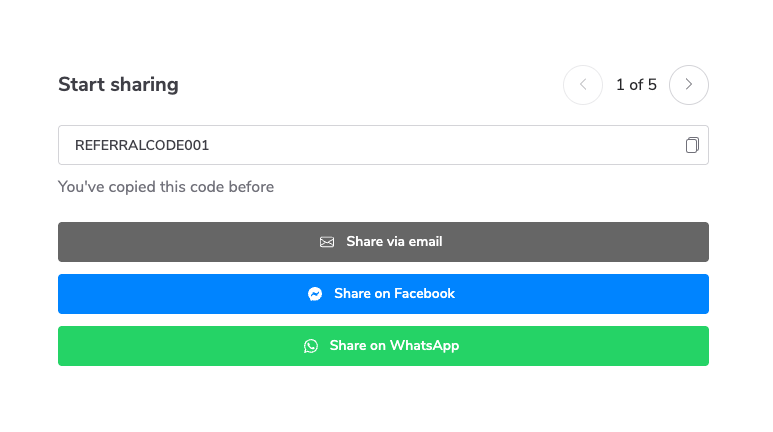This screenshot has height=432, width=773.
Task: Click the "Share on WhatsApp" label text
Action: click(x=394, y=346)
